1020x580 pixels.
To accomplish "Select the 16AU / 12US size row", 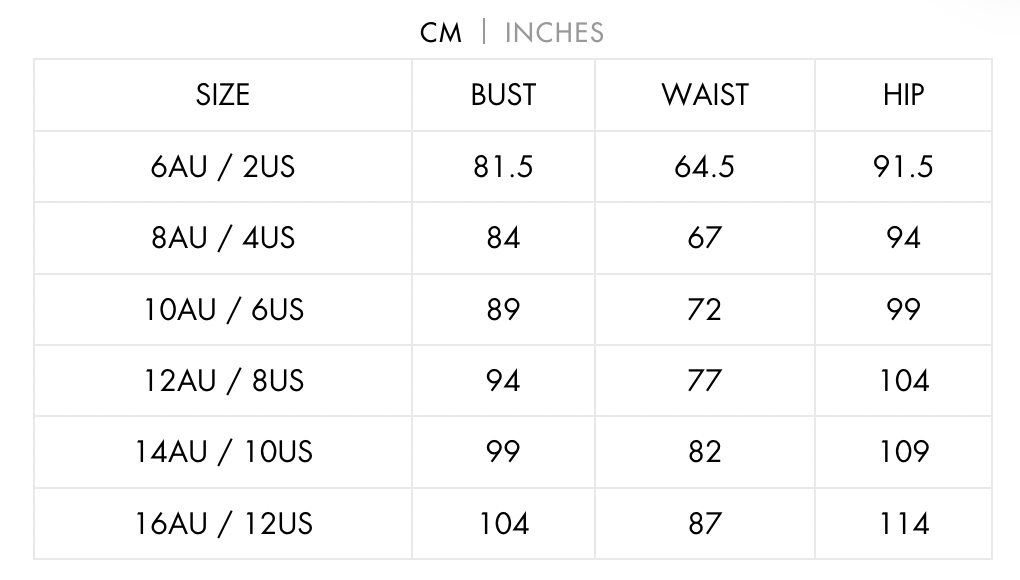I will (x=223, y=523).
